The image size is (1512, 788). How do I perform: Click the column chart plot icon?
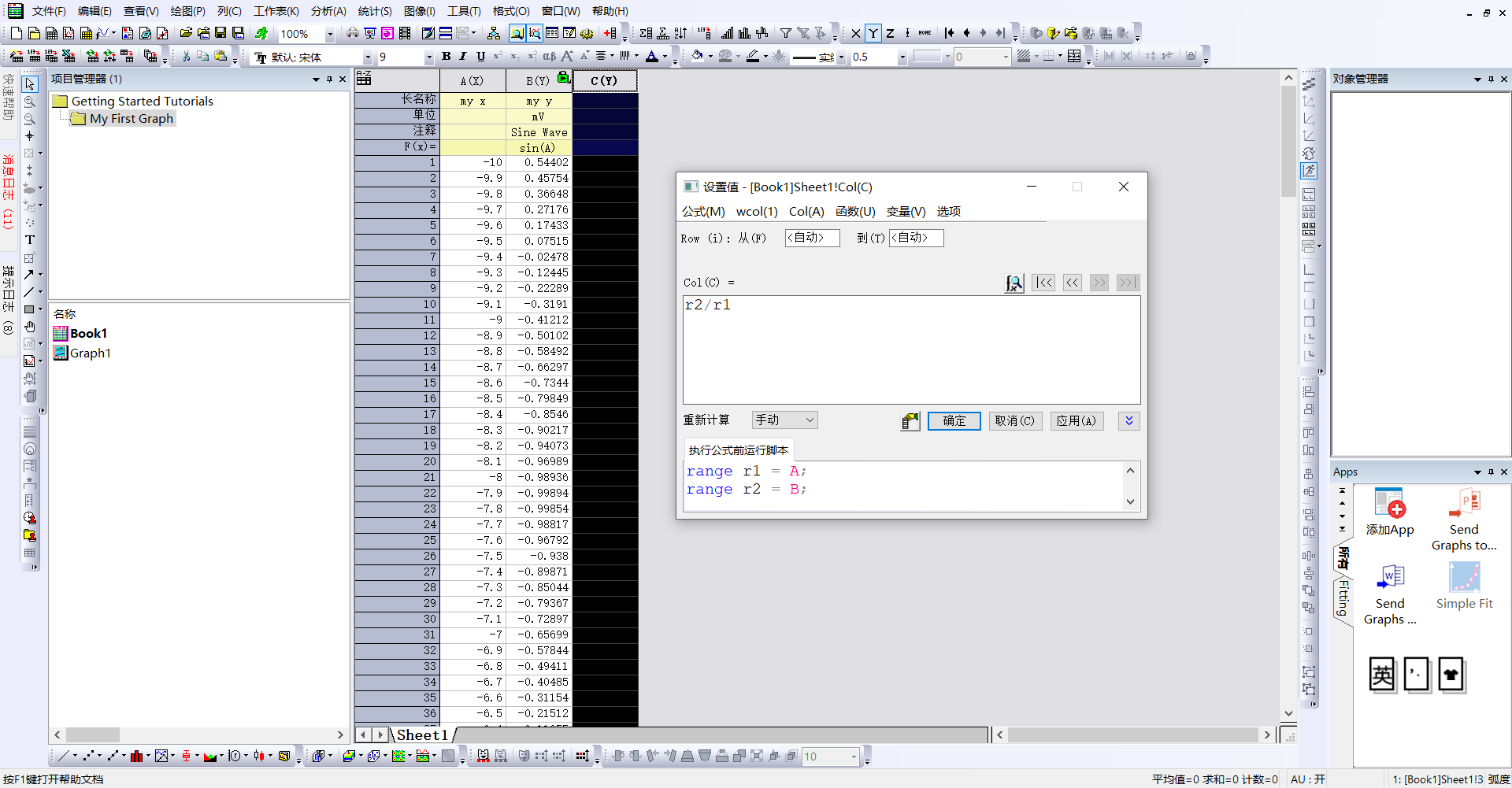pos(137,756)
